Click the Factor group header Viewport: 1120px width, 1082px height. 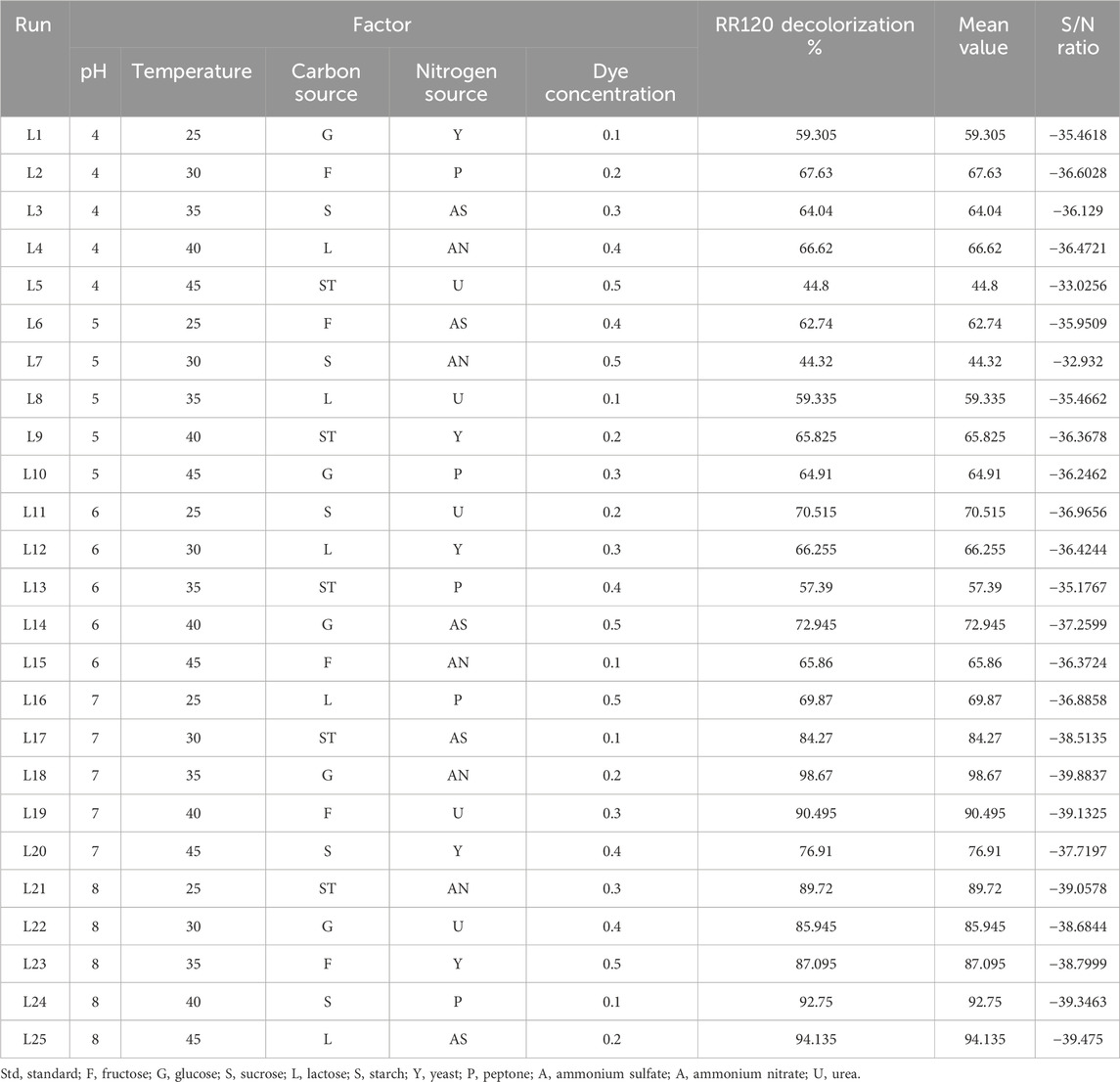382,23
